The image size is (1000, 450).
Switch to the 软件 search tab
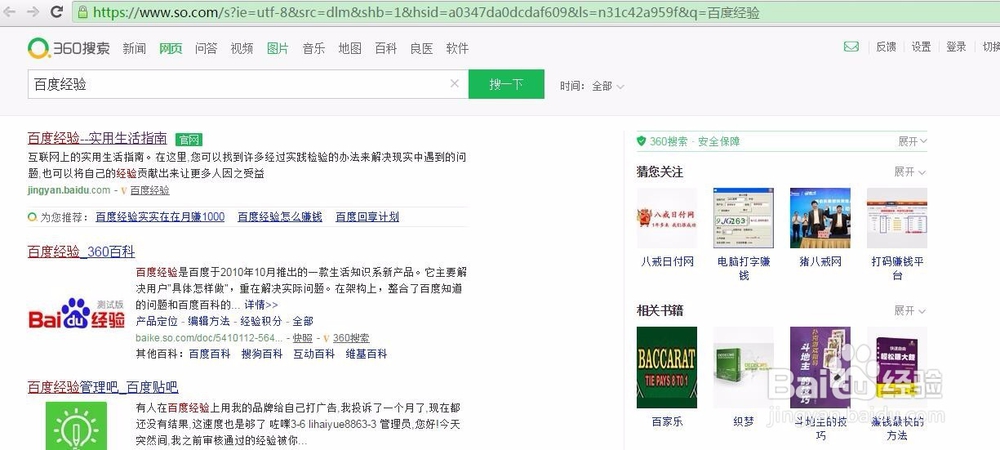point(457,48)
